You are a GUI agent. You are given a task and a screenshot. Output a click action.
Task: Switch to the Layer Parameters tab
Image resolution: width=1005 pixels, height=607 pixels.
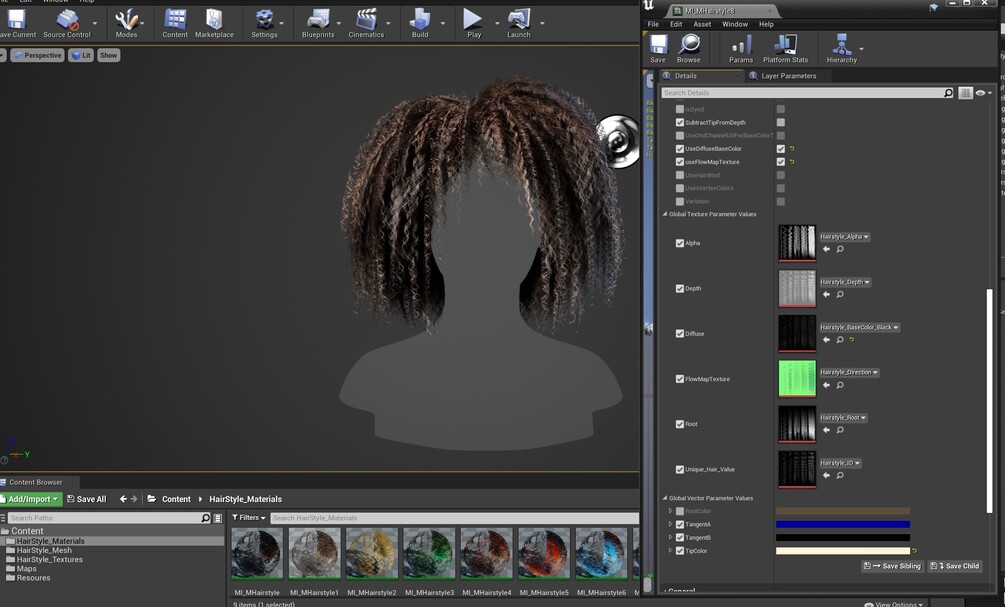pos(788,76)
